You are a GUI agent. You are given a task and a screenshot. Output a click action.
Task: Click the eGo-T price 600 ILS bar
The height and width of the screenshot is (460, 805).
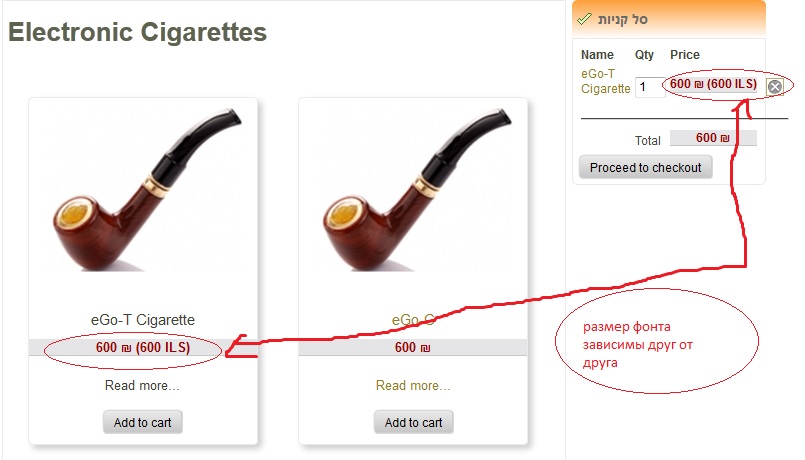pos(143,348)
